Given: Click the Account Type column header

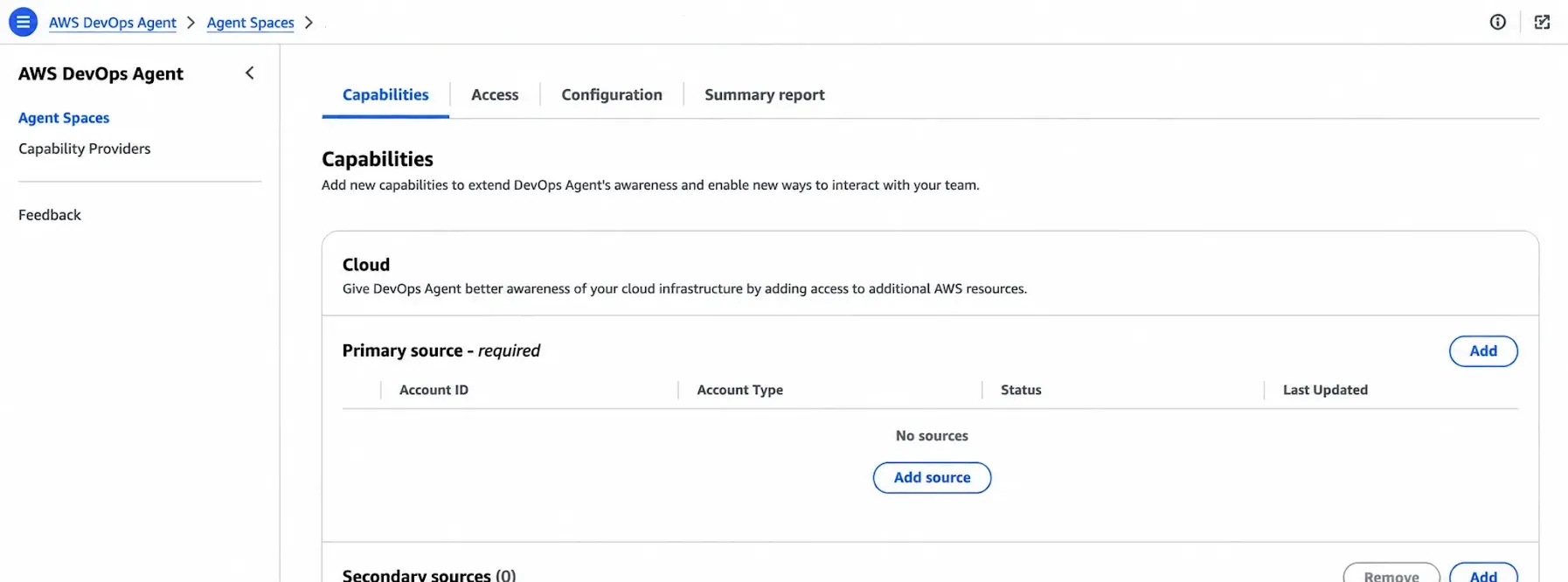Looking at the screenshot, I should tap(739, 390).
